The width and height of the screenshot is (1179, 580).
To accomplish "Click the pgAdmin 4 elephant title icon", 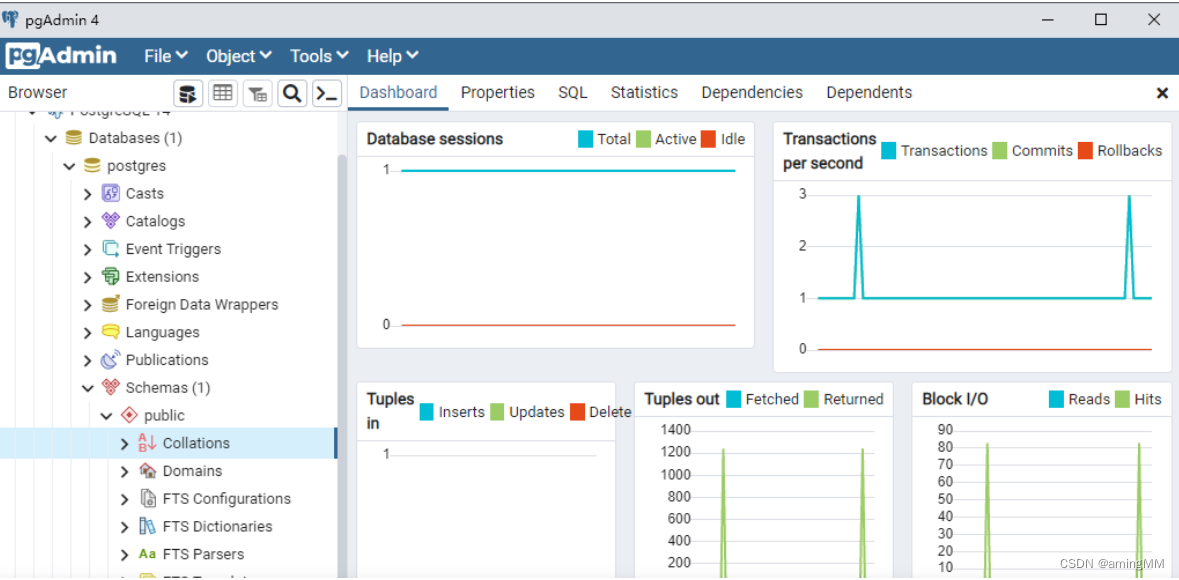I will tap(11, 19).
